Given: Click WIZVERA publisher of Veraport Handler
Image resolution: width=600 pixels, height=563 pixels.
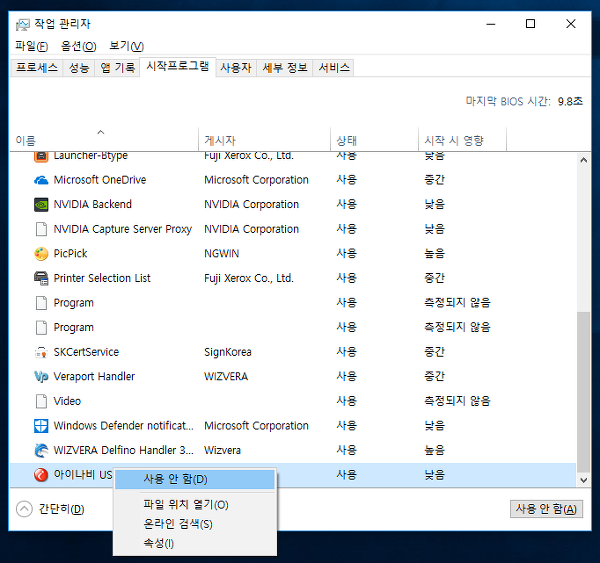Looking at the screenshot, I should point(226,377).
